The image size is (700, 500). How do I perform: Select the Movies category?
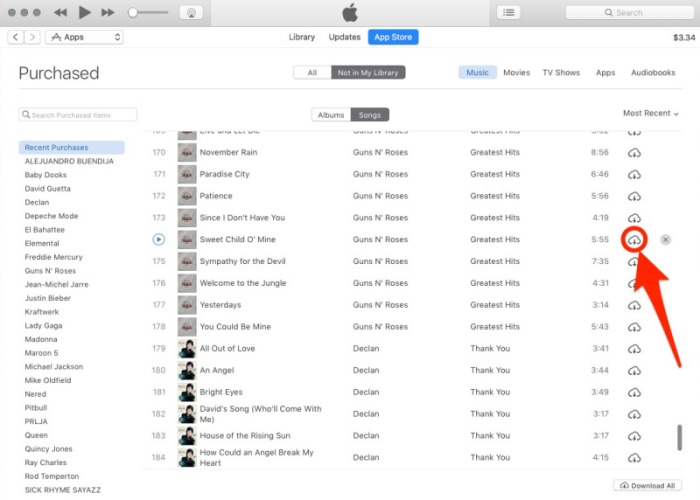517,72
